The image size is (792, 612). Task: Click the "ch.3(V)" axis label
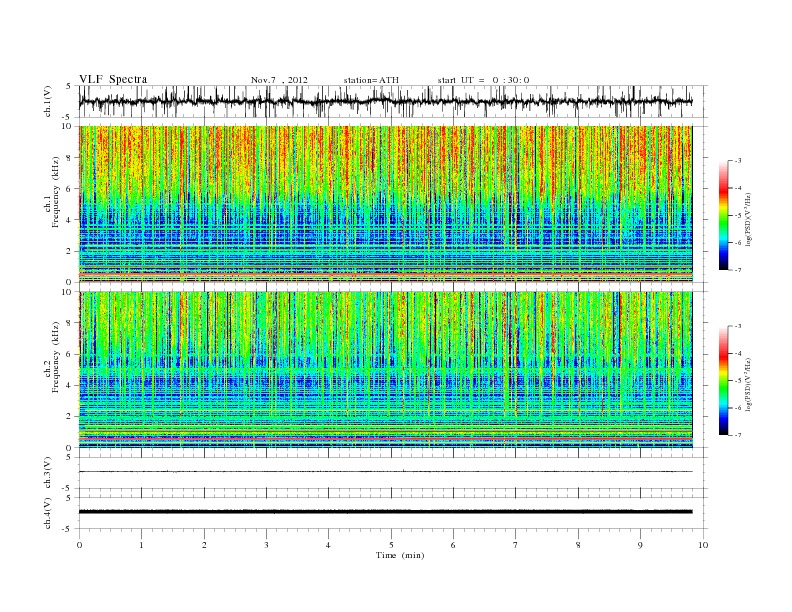click(x=48, y=473)
